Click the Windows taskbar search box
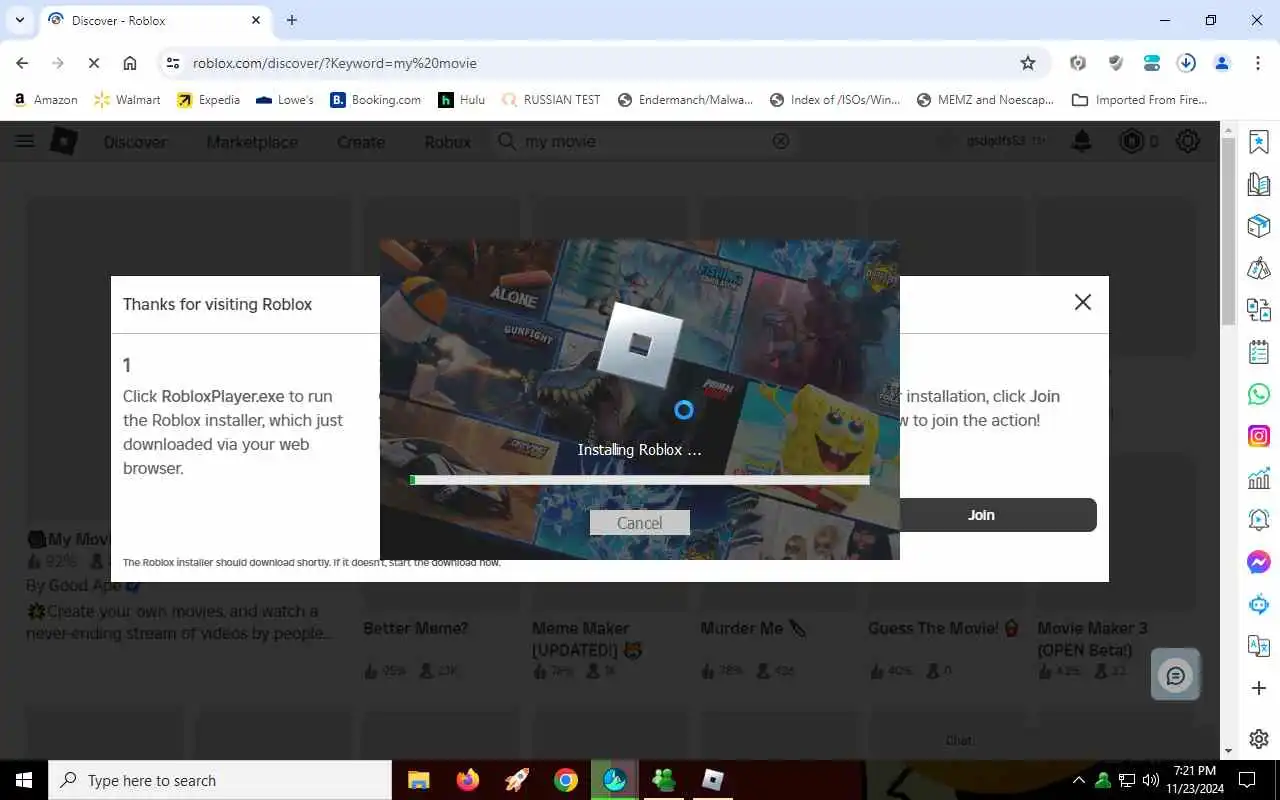Viewport: 1280px width, 800px height. coord(220,780)
